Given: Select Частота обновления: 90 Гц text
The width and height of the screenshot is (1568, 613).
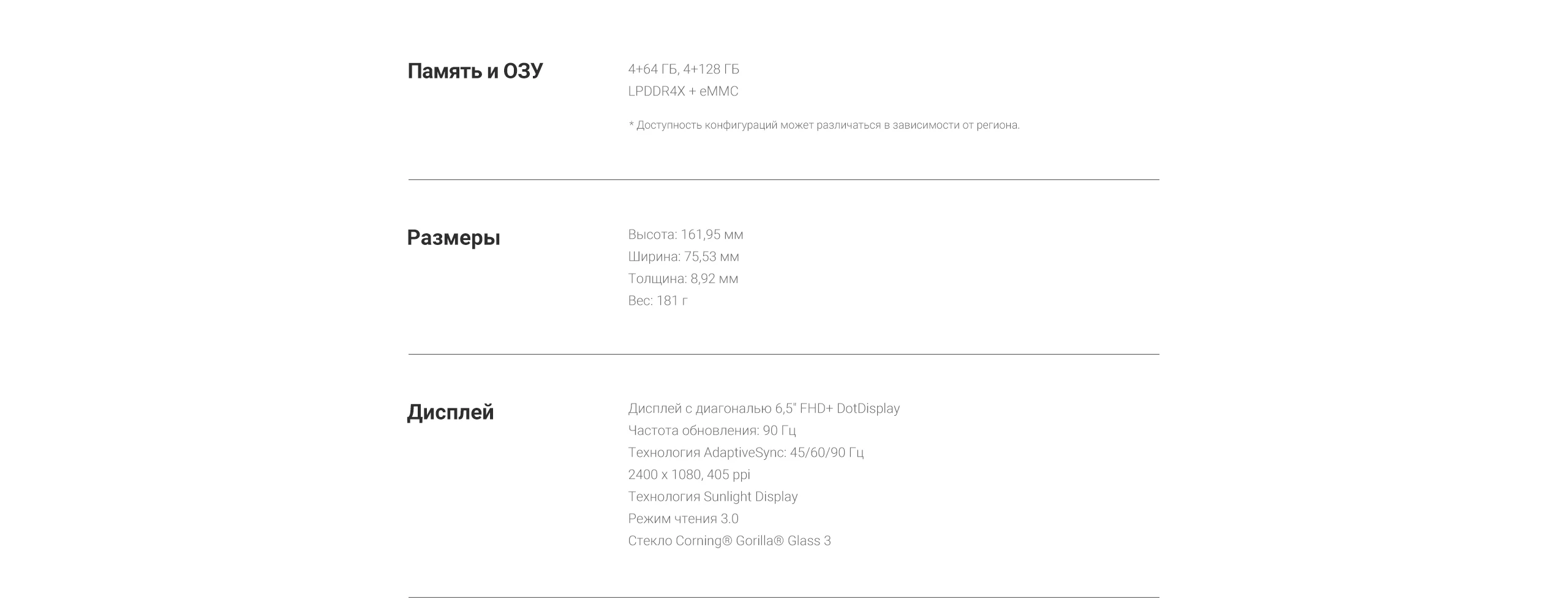Looking at the screenshot, I should (712, 431).
